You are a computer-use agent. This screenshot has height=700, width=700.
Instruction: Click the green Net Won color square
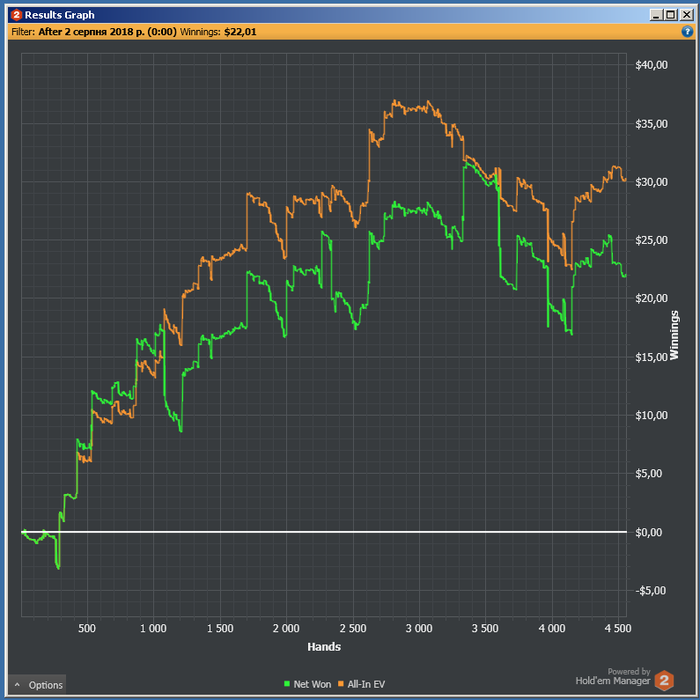point(287,683)
